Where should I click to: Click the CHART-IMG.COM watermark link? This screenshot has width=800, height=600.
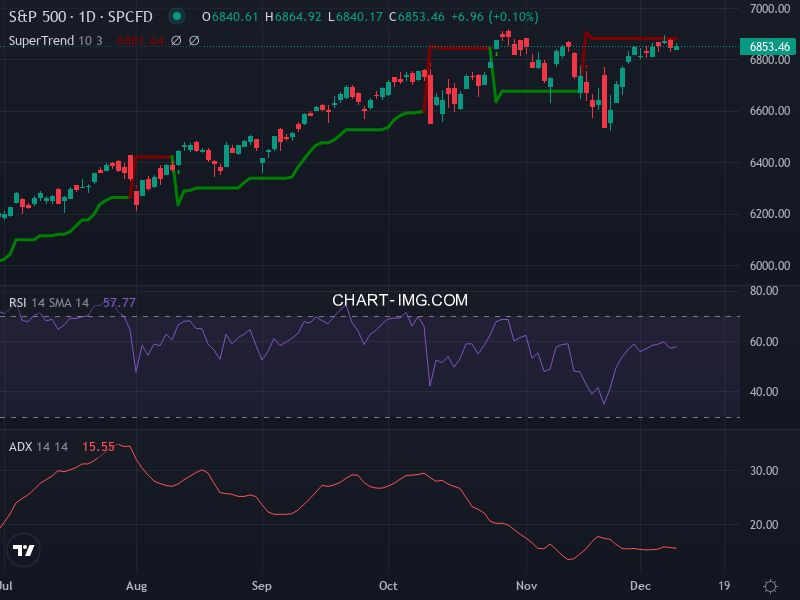pyautogui.click(x=400, y=299)
